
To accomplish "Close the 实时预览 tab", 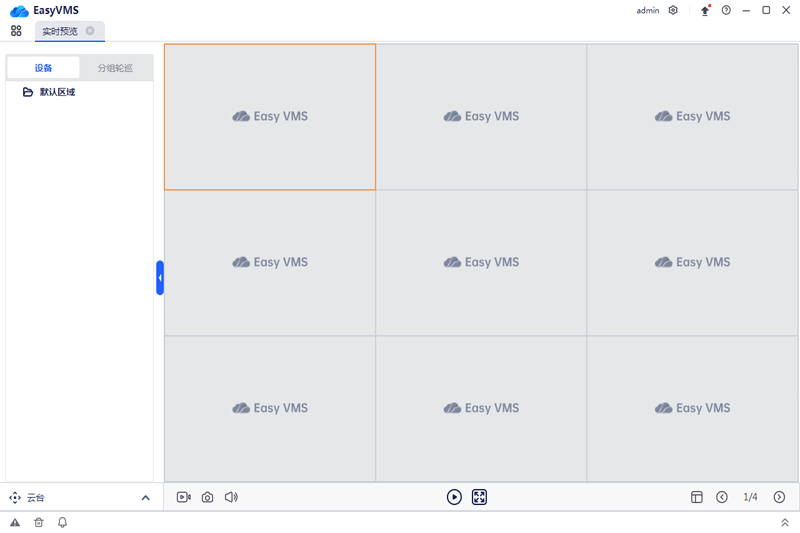I will [x=90, y=31].
